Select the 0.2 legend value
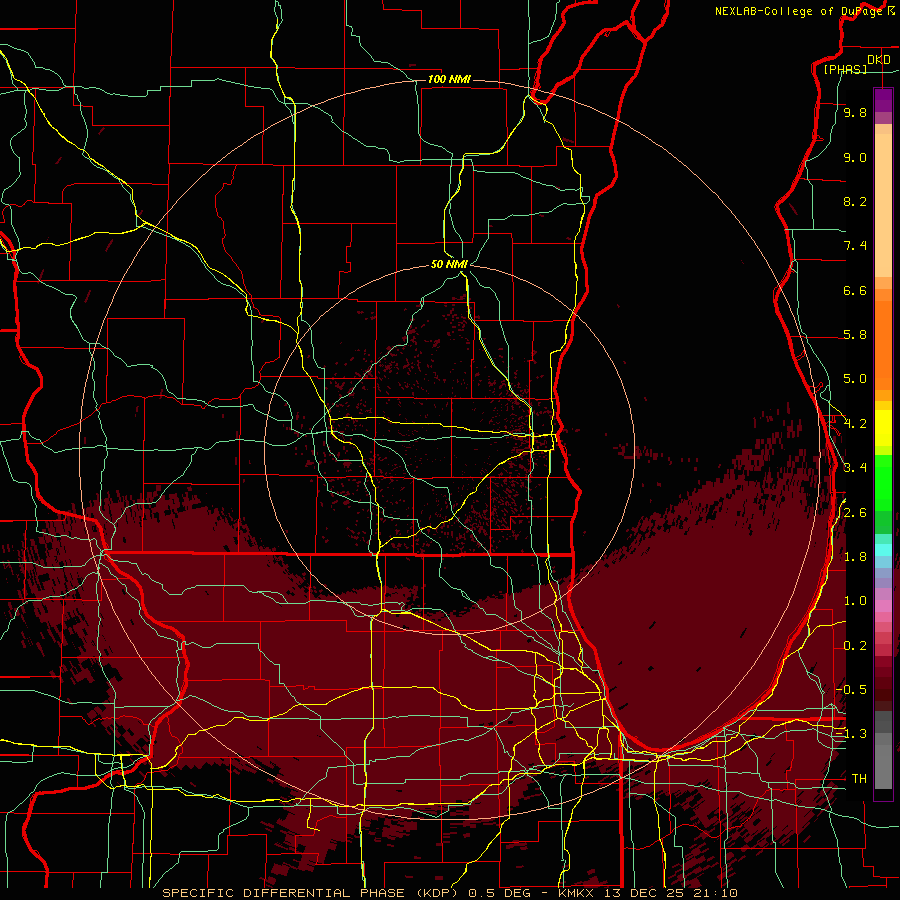The height and width of the screenshot is (900, 900). click(x=855, y=646)
